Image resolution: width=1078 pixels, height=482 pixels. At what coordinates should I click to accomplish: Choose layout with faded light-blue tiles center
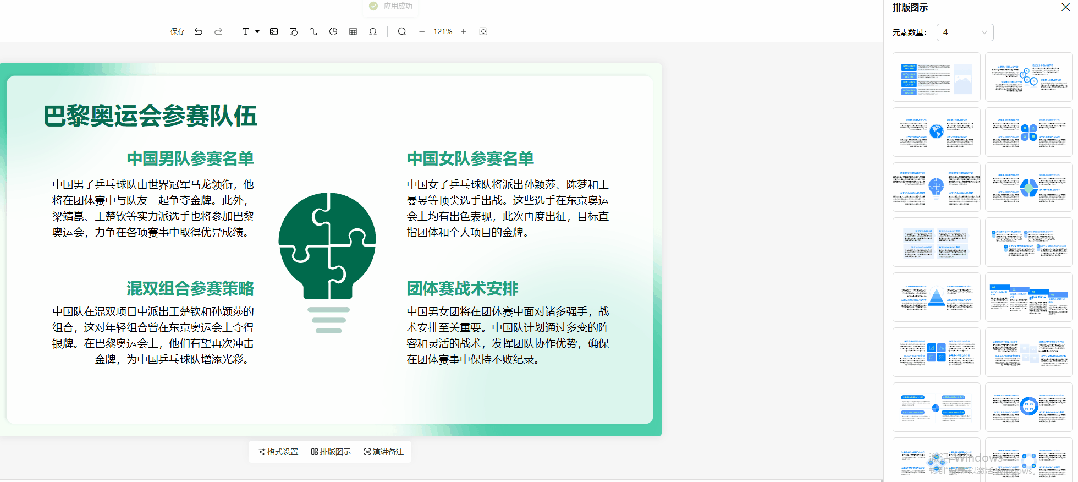pyautogui.click(x=1028, y=352)
